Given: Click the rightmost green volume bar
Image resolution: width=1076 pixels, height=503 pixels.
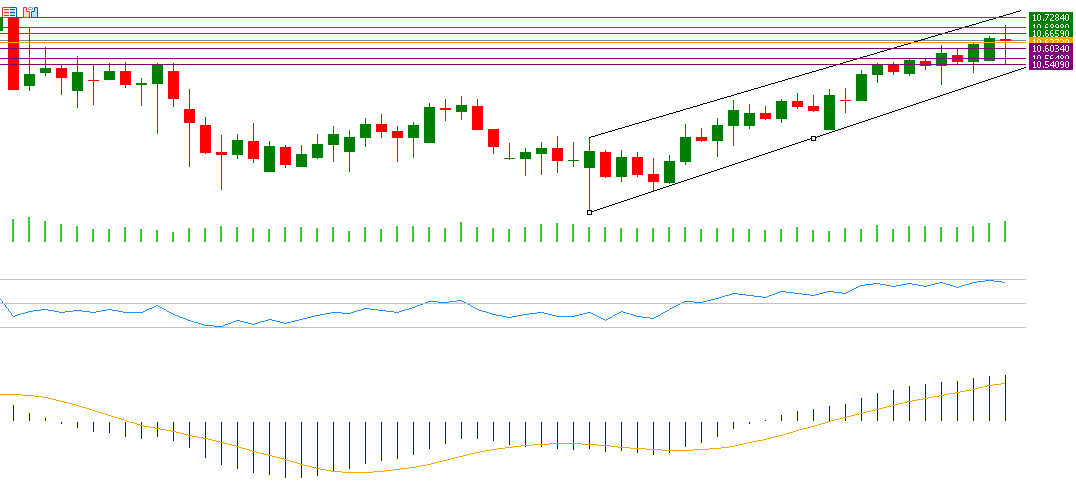Looking at the screenshot, I should [x=1005, y=231].
